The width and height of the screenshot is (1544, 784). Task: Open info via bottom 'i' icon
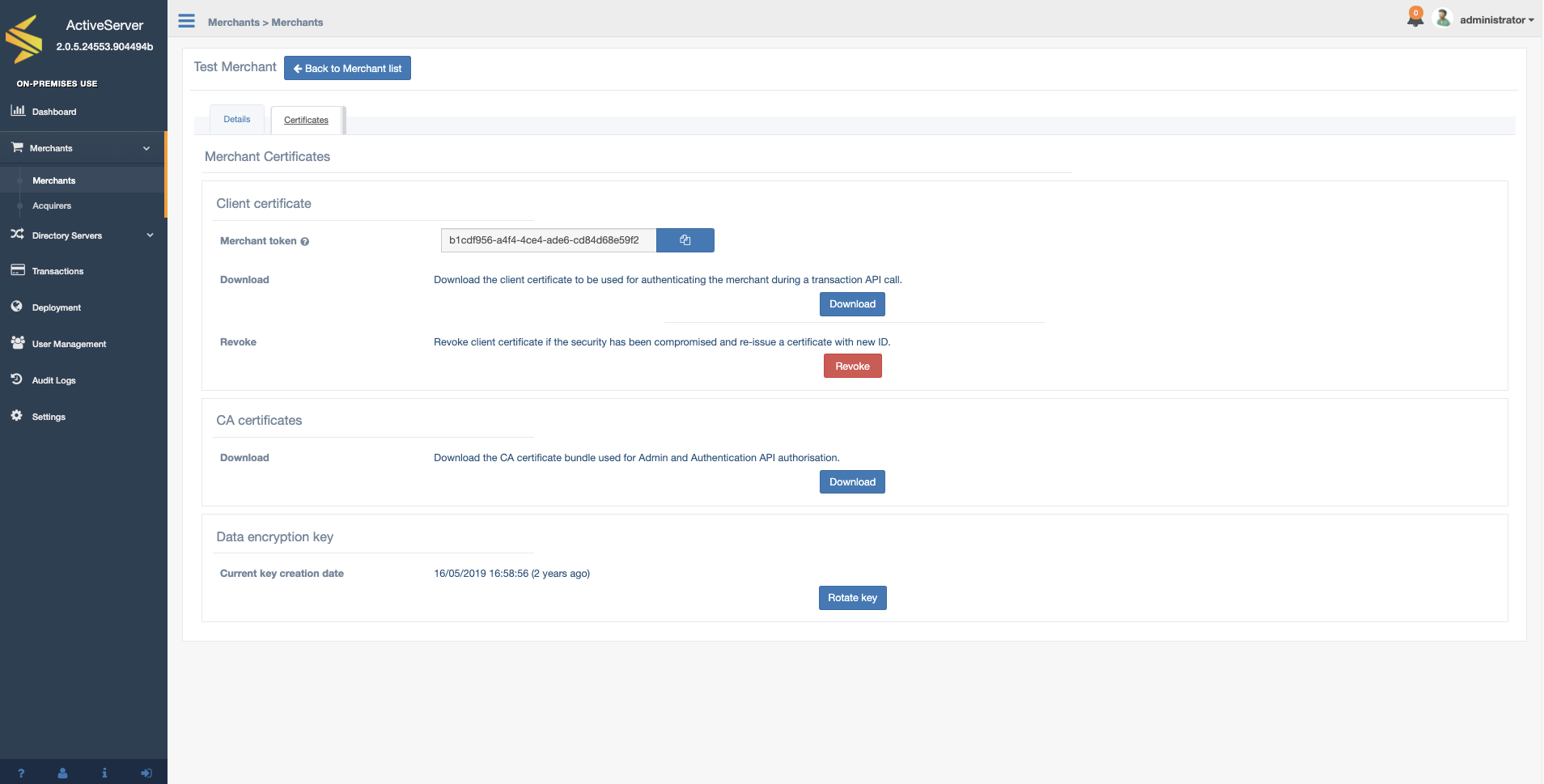coord(104,773)
